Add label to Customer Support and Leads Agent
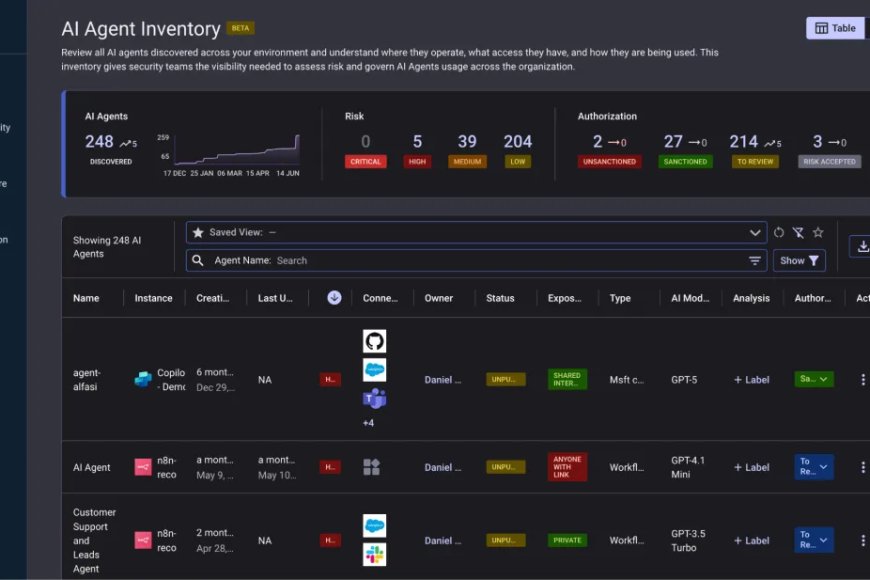870x580 pixels. coord(751,541)
